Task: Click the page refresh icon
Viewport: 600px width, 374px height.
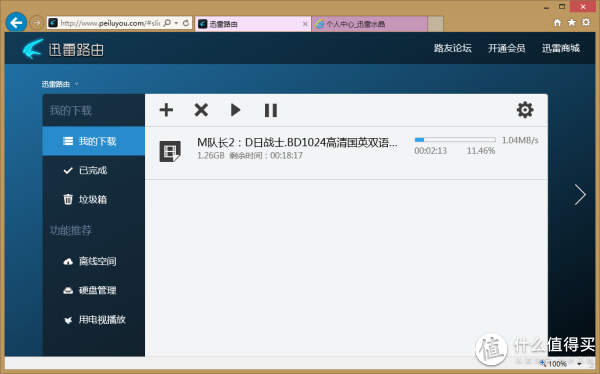Action: coord(186,23)
